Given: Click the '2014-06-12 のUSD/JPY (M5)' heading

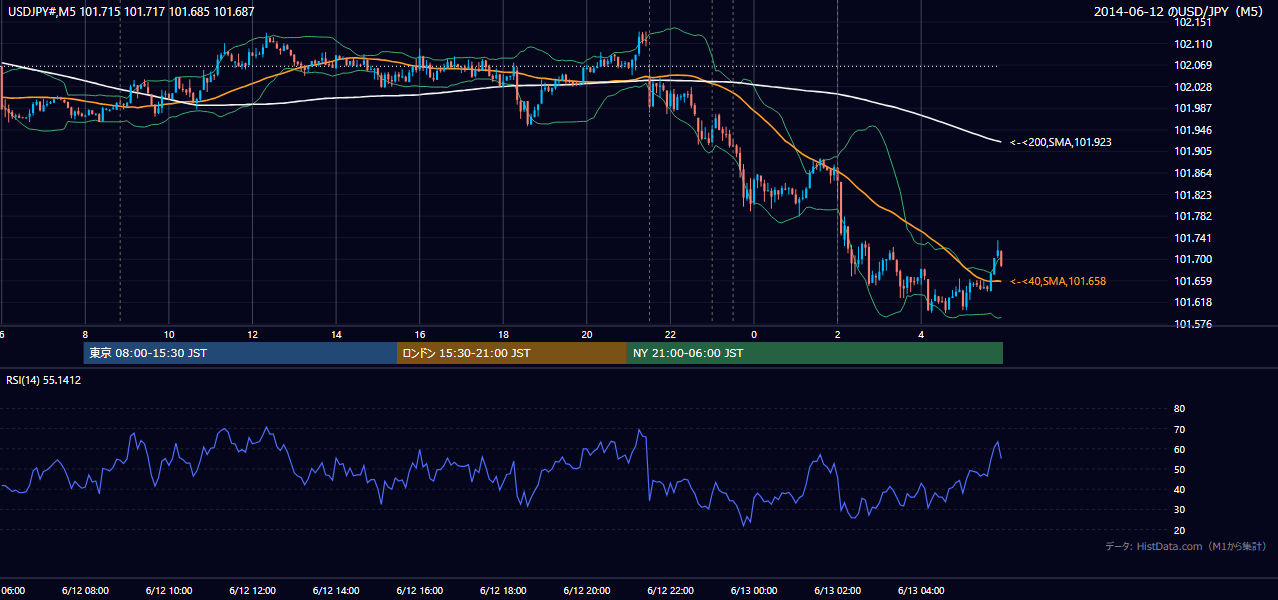Looking at the screenshot, I should coord(1179,12).
